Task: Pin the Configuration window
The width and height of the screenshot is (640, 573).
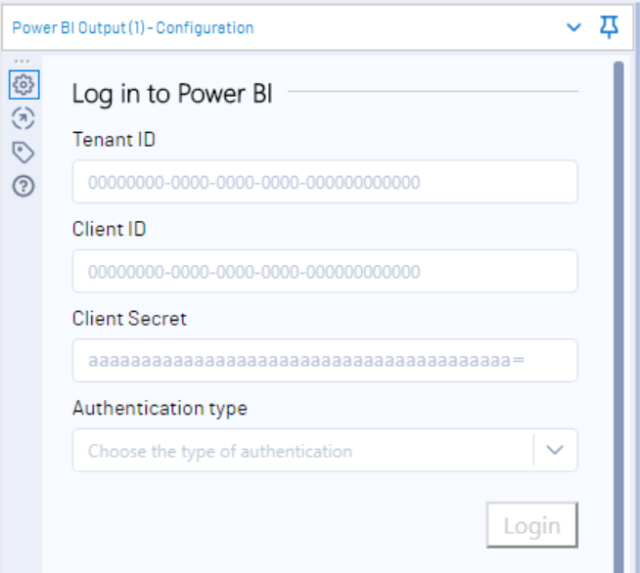Action: click(x=609, y=27)
